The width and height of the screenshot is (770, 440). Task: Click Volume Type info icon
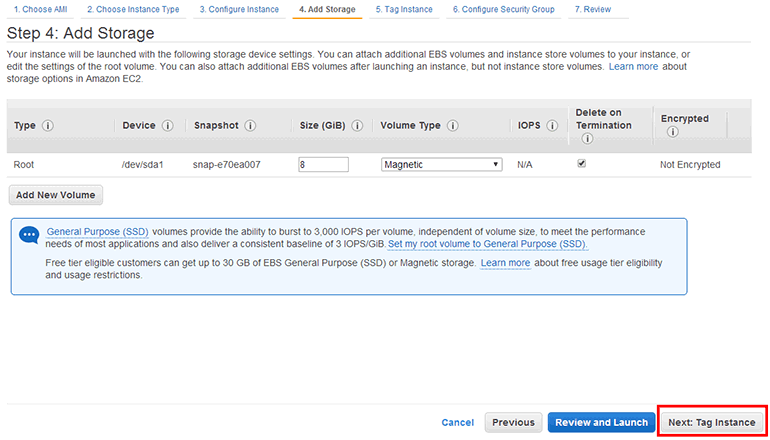tap(453, 126)
